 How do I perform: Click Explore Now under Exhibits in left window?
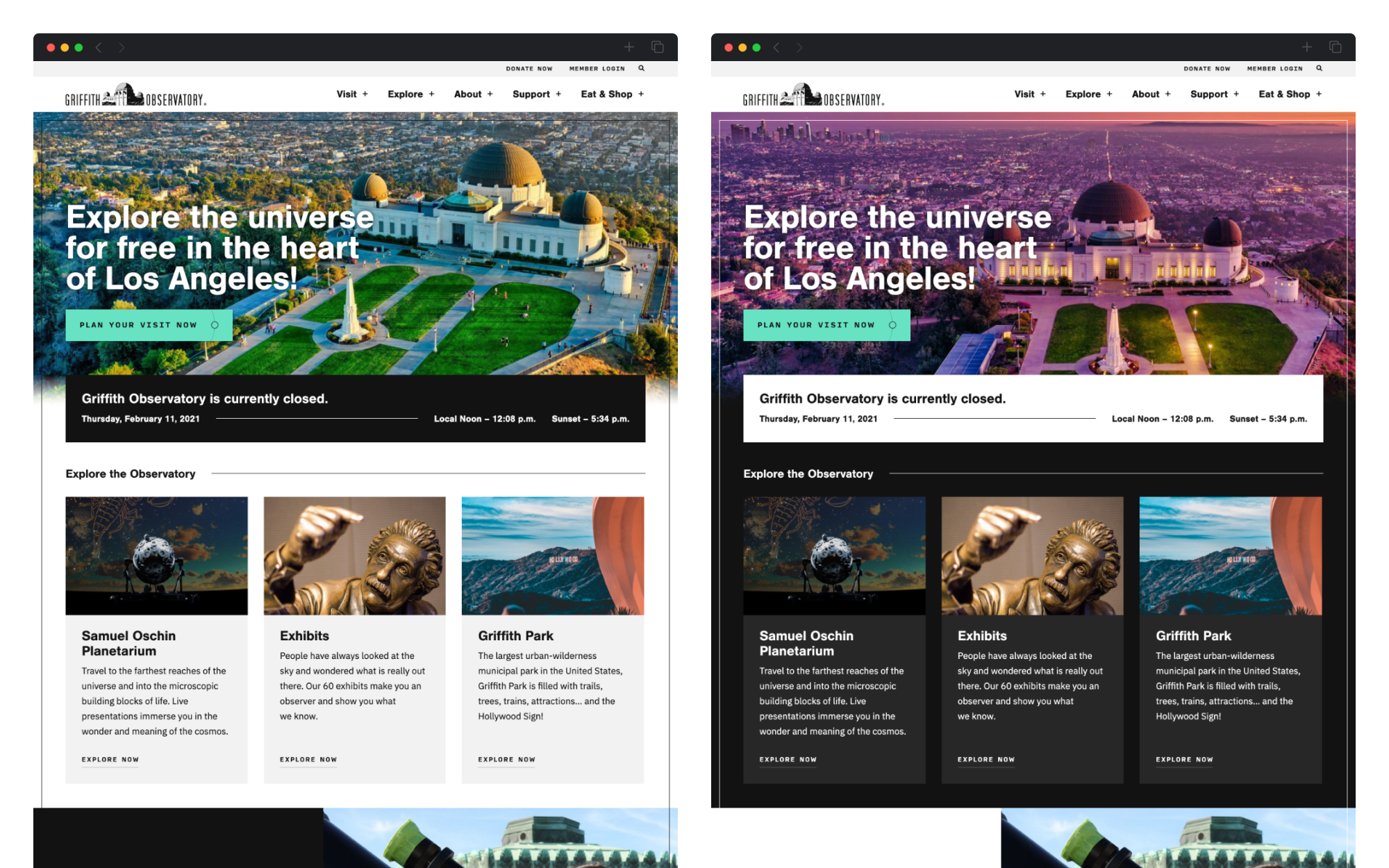[308, 760]
